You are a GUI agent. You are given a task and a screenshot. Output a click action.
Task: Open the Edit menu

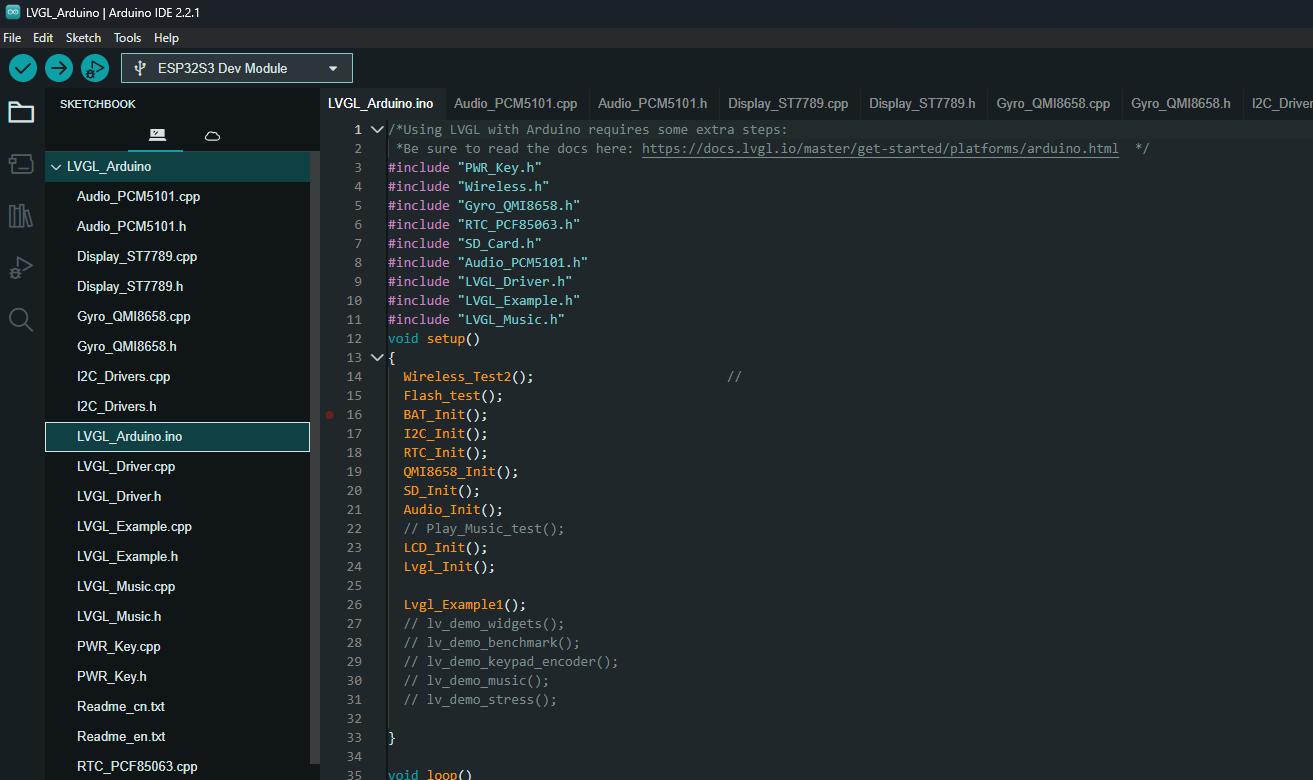pos(43,38)
